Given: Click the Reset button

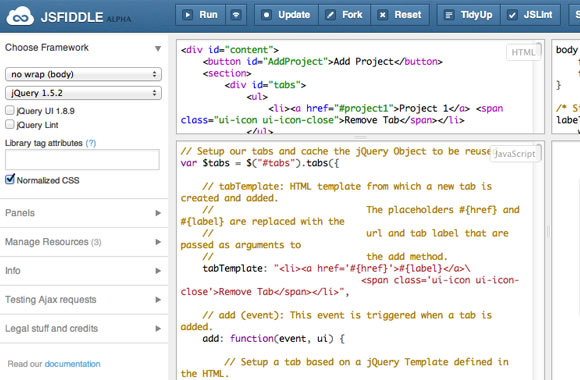Looking at the screenshot, I should click(400, 15).
